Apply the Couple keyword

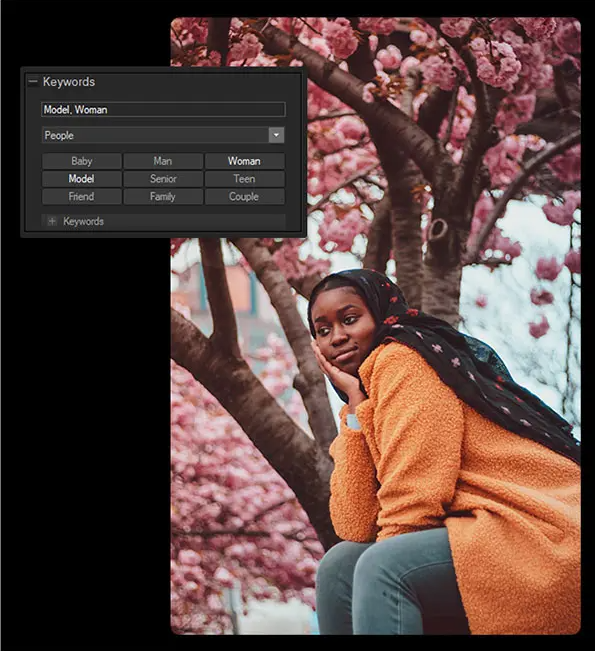click(245, 197)
